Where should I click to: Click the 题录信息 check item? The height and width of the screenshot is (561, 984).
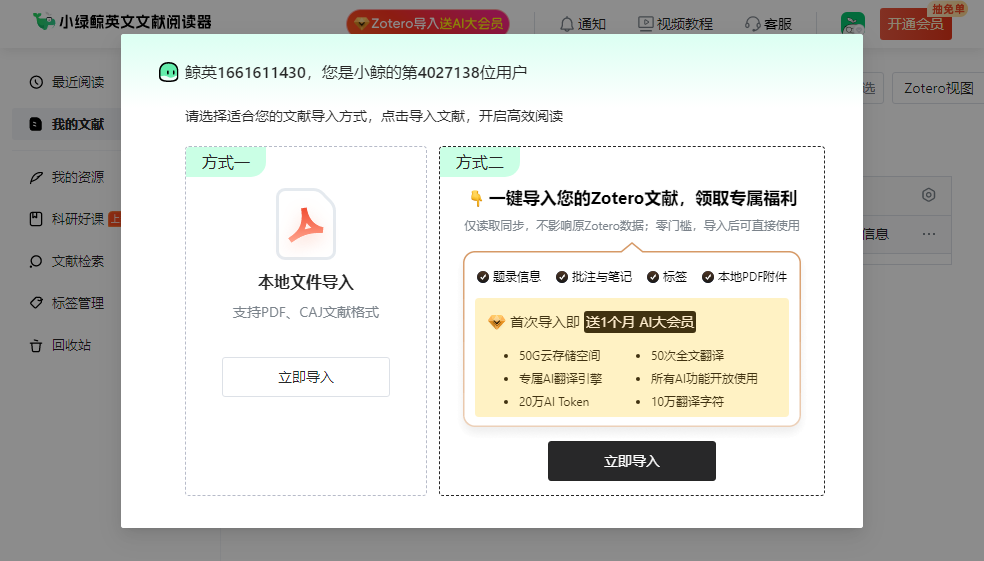pyautogui.click(x=509, y=277)
